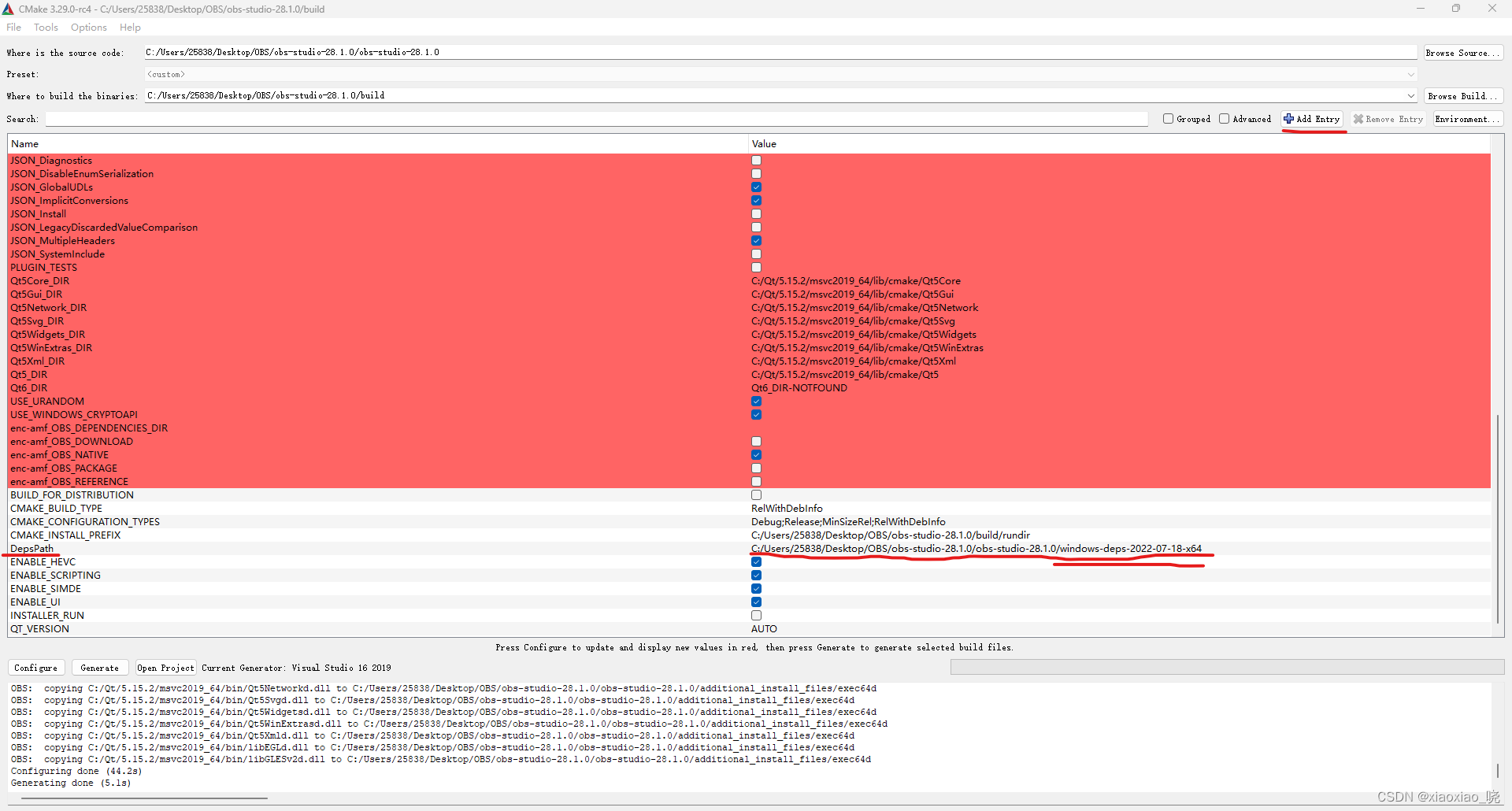Click the Configure button

coord(36,668)
